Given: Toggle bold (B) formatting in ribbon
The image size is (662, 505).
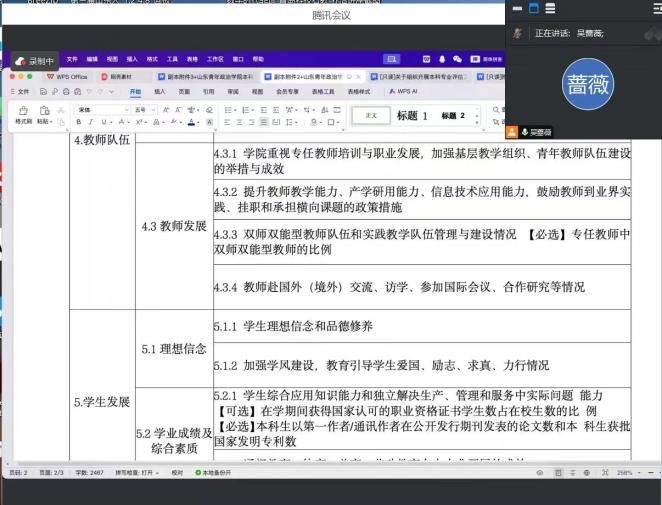Looking at the screenshot, I should (78, 122).
